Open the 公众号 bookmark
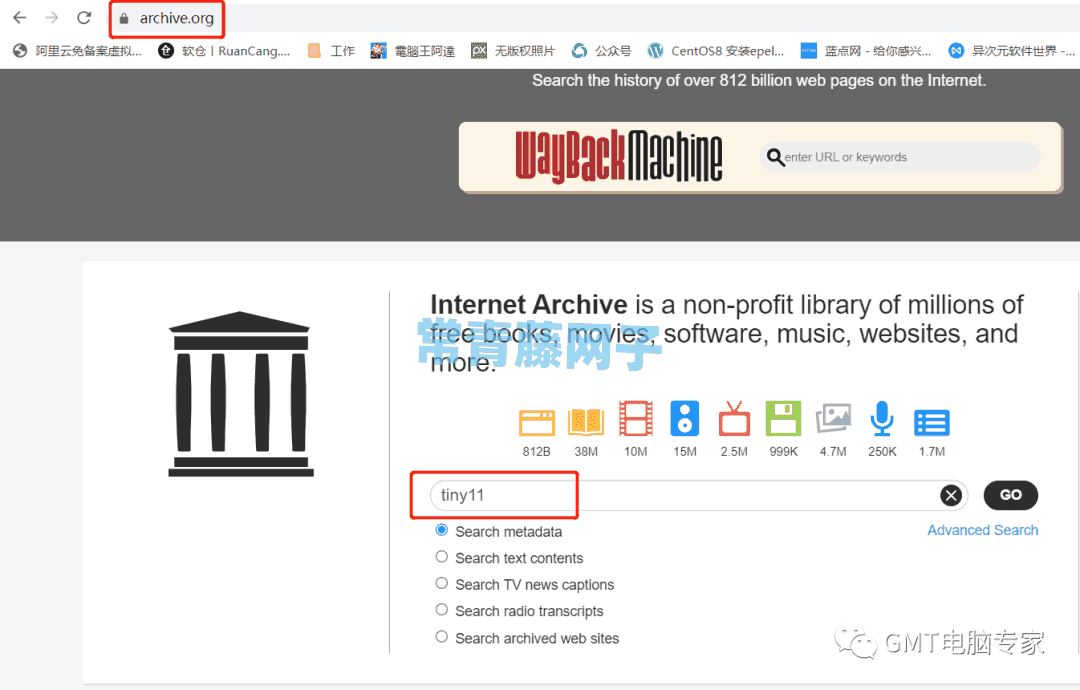Image resolution: width=1080 pixels, height=690 pixels. click(601, 51)
